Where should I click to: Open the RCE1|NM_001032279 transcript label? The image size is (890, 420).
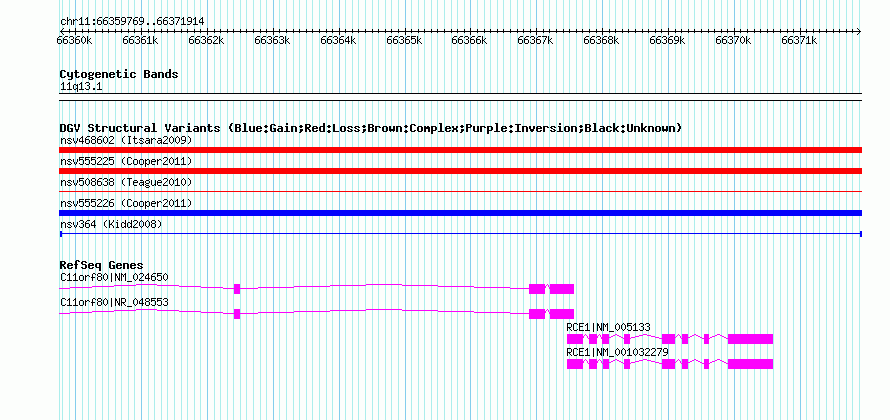(618, 352)
